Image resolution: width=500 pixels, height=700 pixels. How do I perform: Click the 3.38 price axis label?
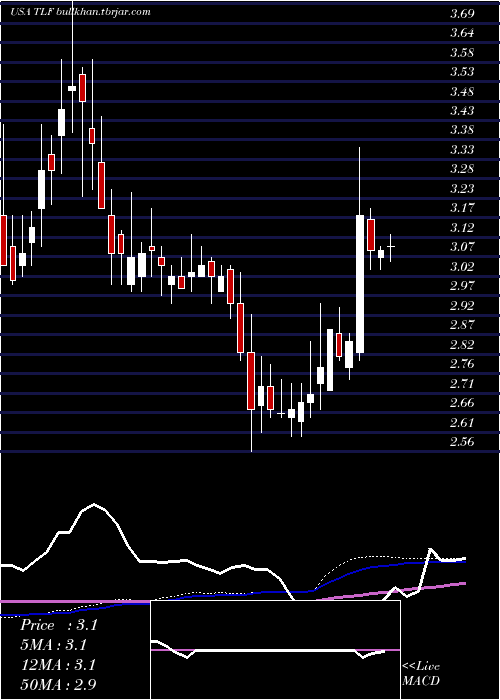click(462, 130)
